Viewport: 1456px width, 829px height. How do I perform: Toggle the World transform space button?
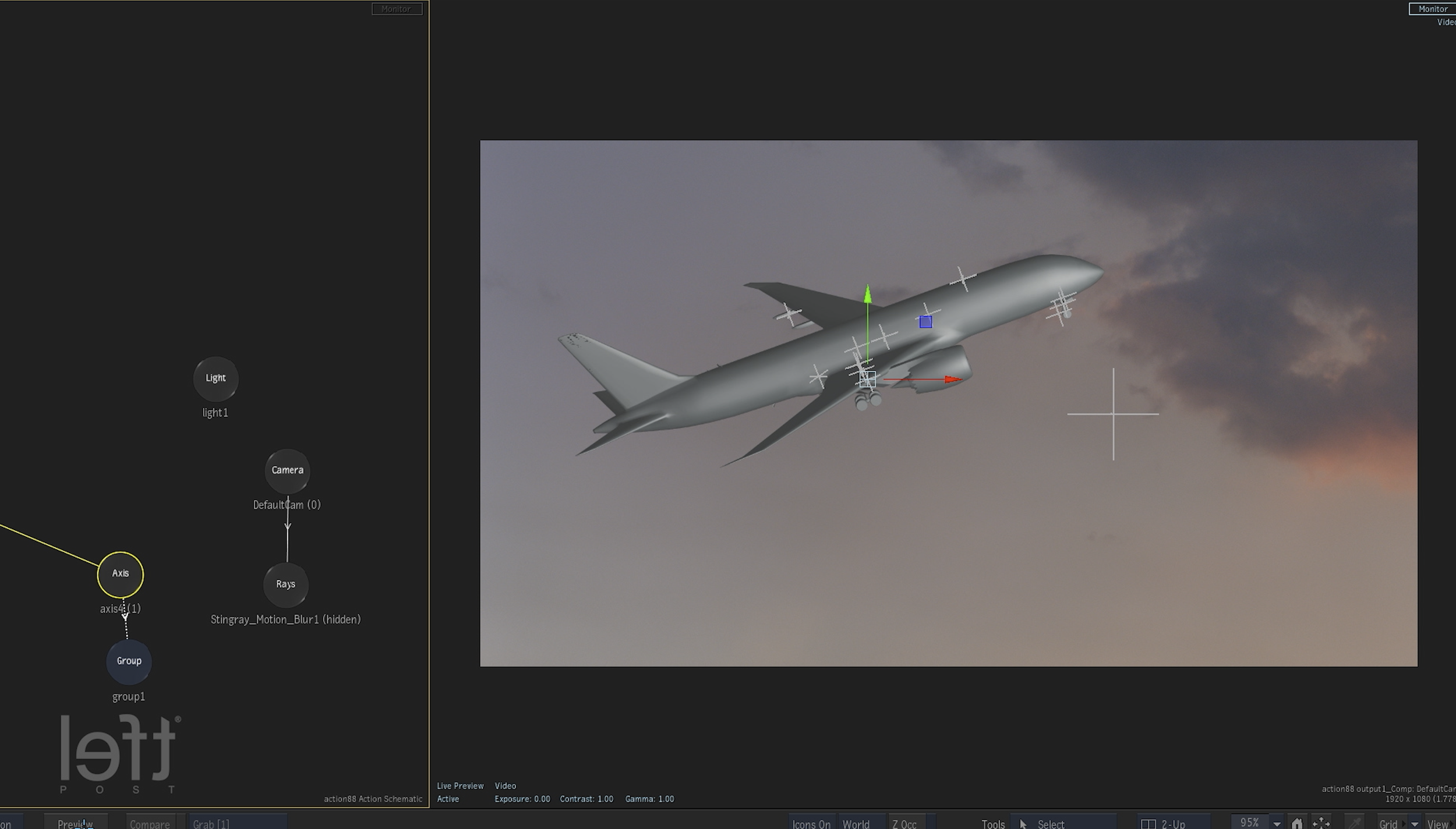856,824
